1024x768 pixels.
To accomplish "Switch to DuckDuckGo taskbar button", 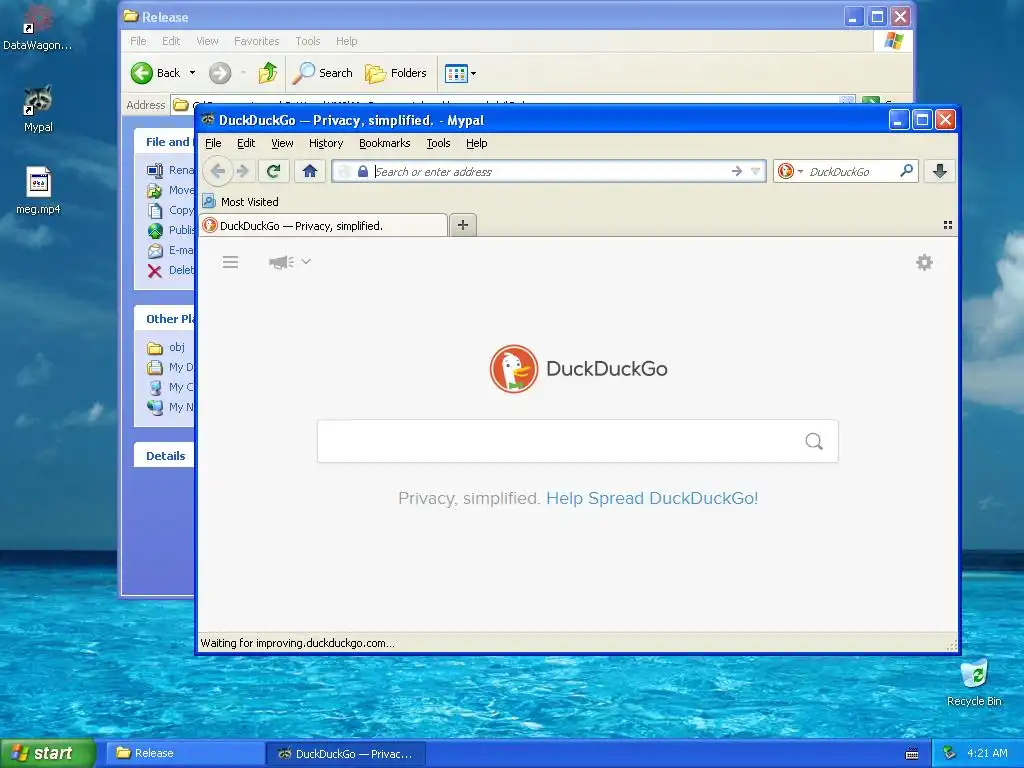I will point(346,754).
